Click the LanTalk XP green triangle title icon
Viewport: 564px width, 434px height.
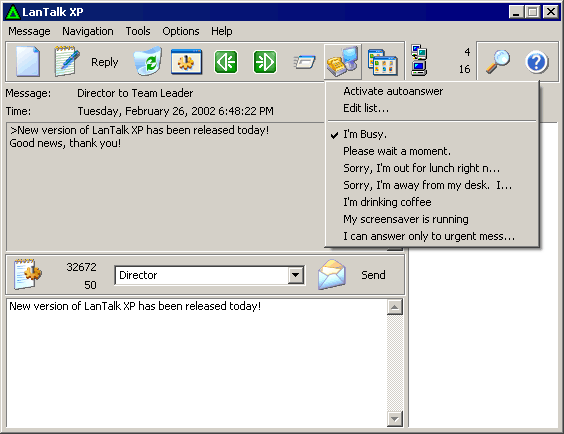13,12
